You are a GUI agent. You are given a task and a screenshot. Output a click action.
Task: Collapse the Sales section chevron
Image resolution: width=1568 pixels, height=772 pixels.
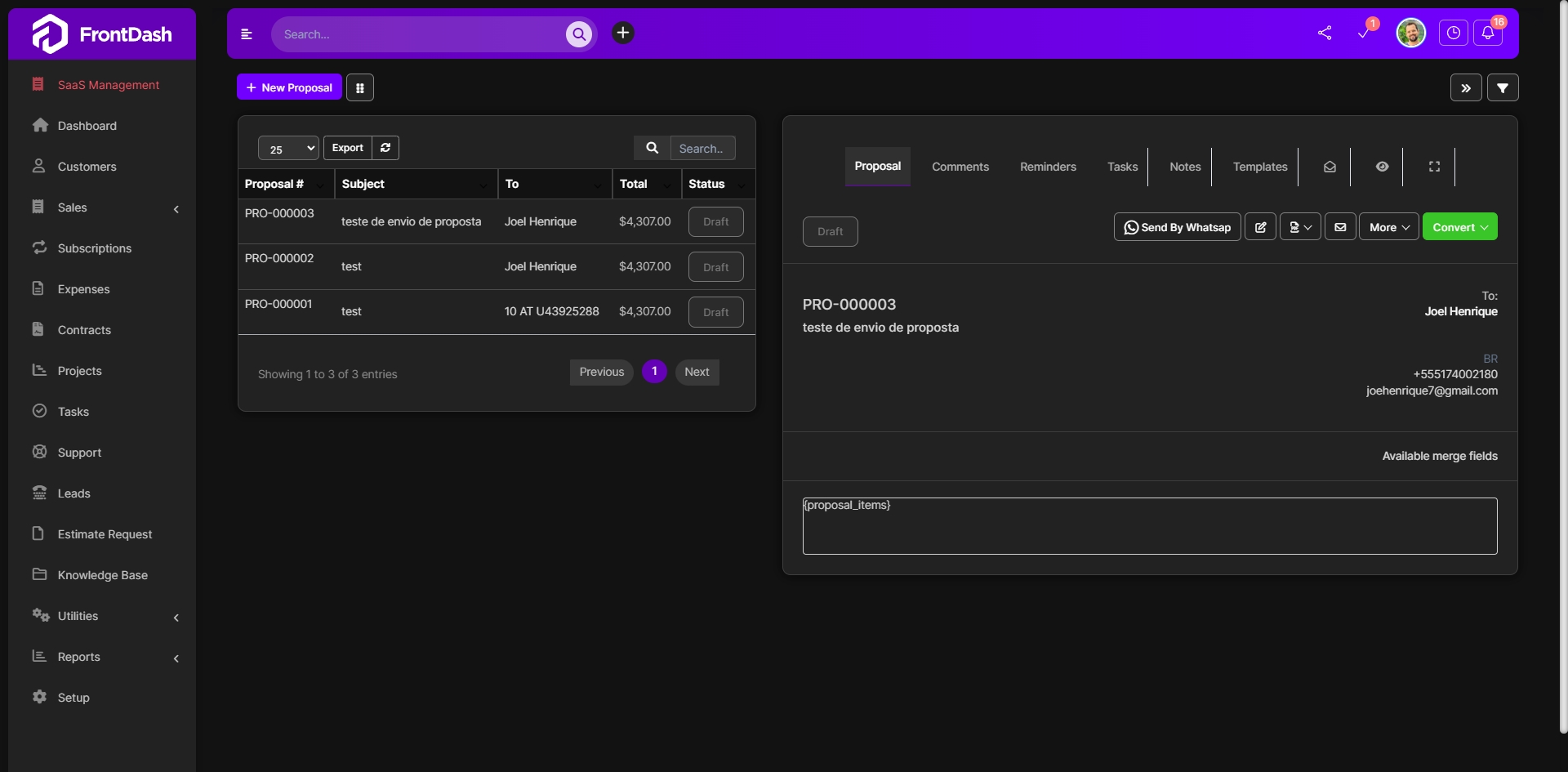coord(176,209)
